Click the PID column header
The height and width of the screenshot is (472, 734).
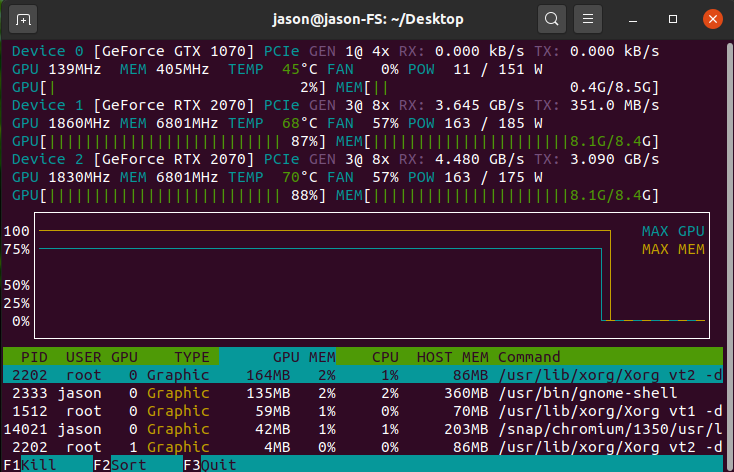coord(34,357)
